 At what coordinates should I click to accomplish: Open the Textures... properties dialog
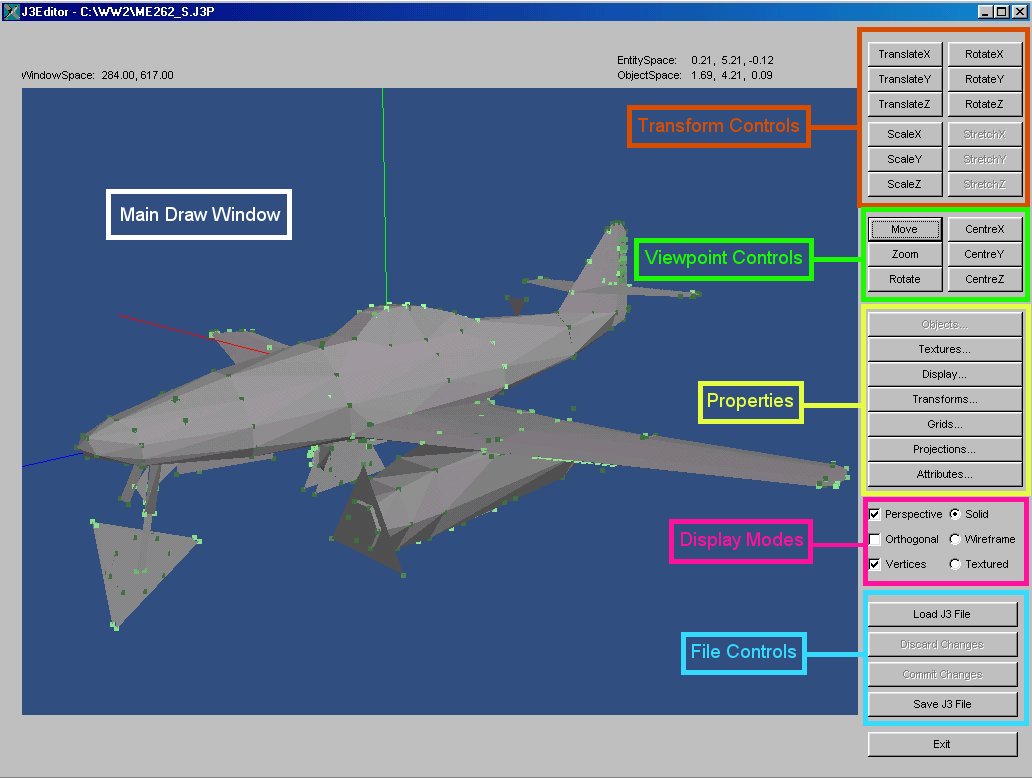point(944,350)
